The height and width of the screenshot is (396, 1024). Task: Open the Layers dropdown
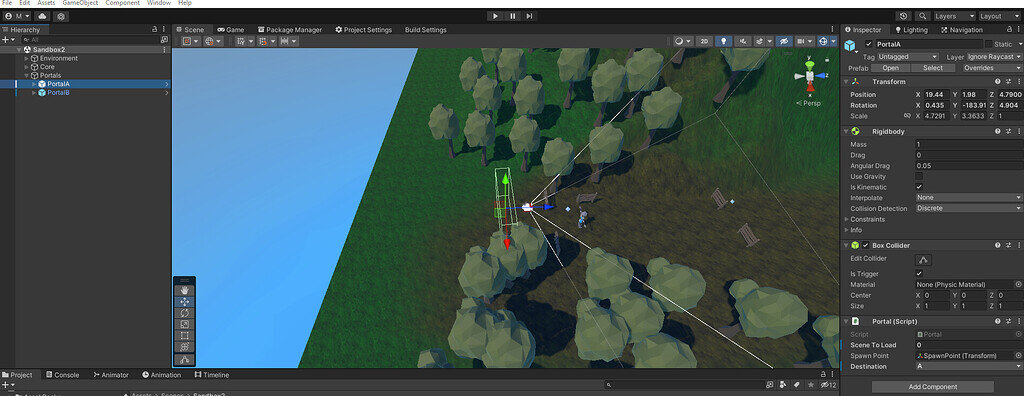[954, 16]
